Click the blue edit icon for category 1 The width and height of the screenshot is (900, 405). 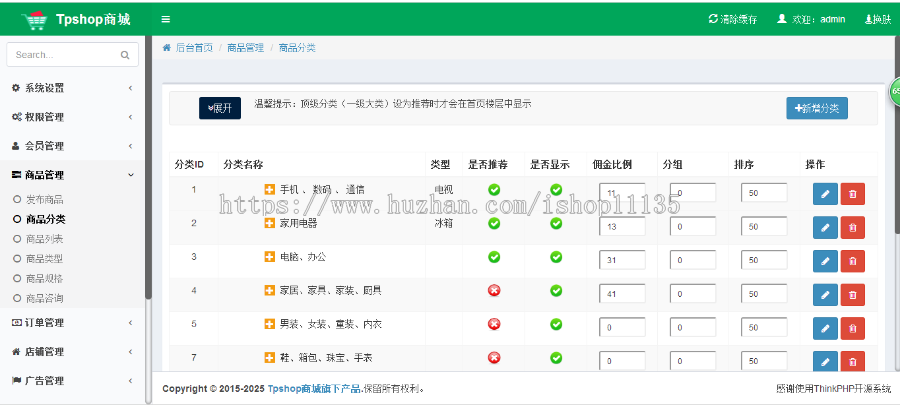point(825,194)
